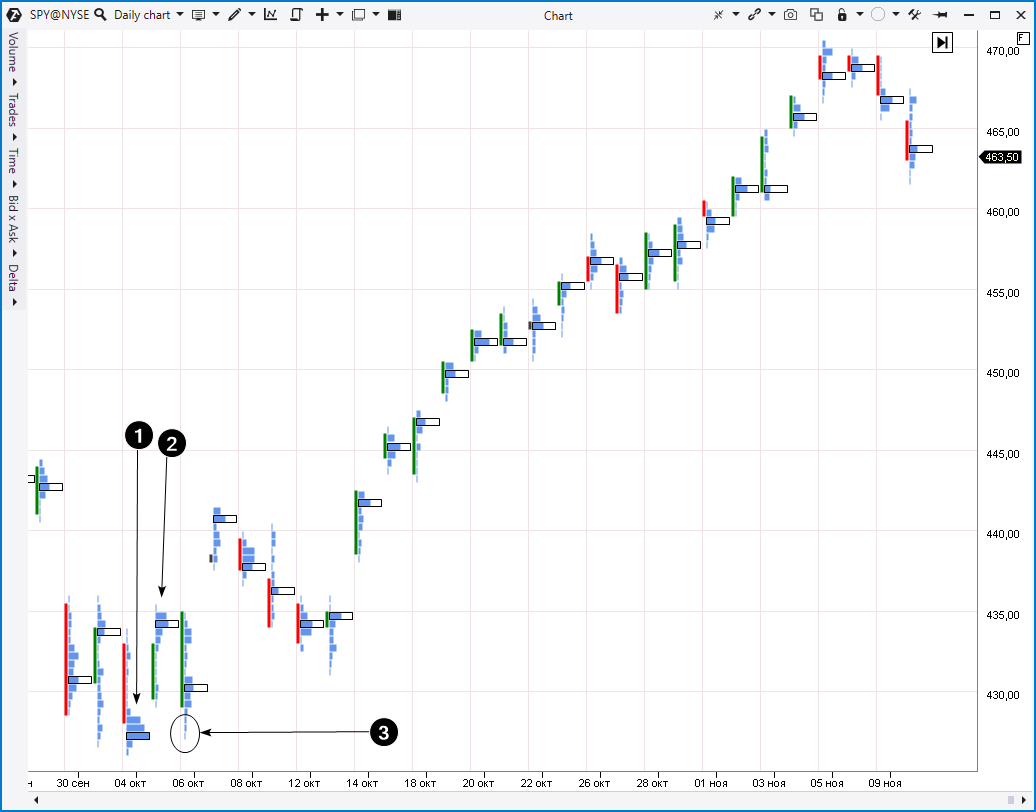Image resolution: width=1036 pixels, height=812 pixels.
Task: Expand dropdown arrow beside the lock icon
Action: 859,15
